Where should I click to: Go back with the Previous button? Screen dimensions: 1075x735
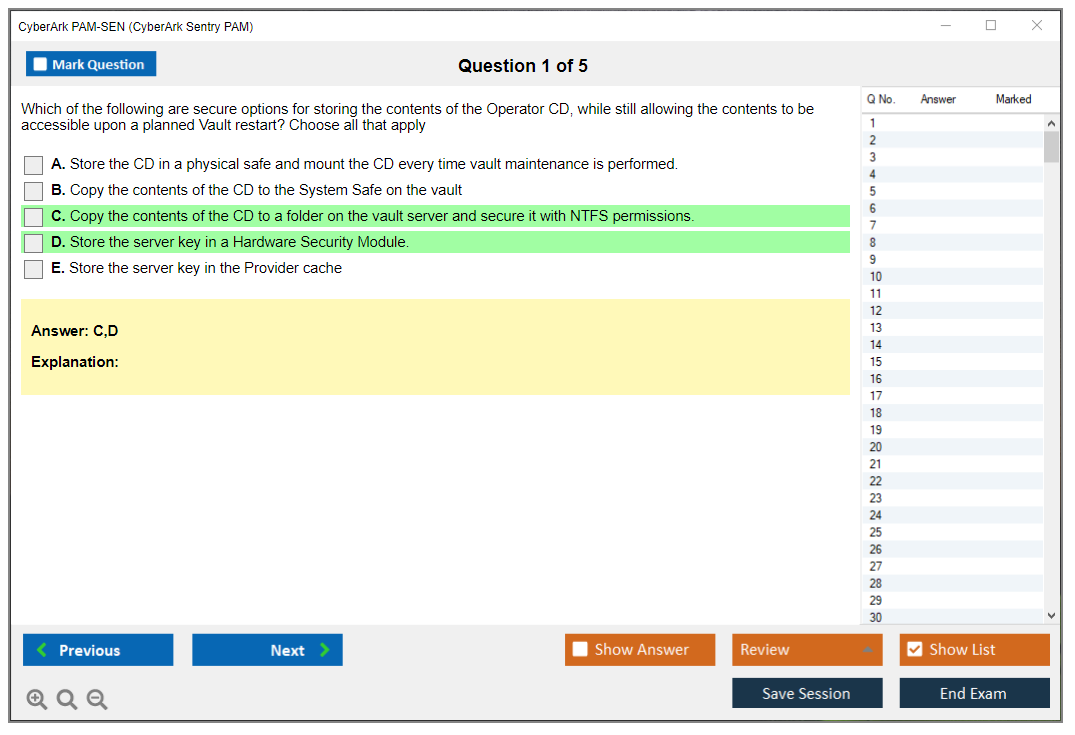click(98, 650)
